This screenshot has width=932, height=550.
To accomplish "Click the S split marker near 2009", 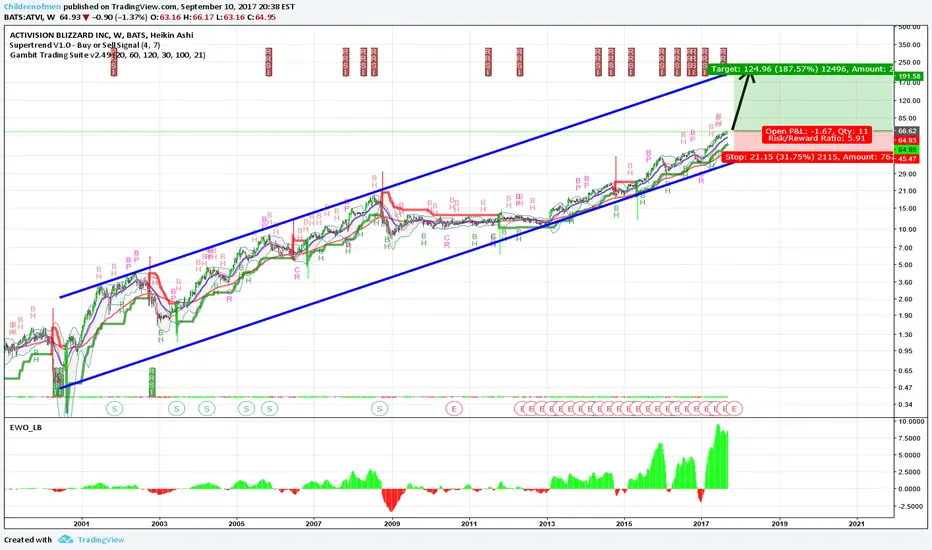I will [379, 408].
